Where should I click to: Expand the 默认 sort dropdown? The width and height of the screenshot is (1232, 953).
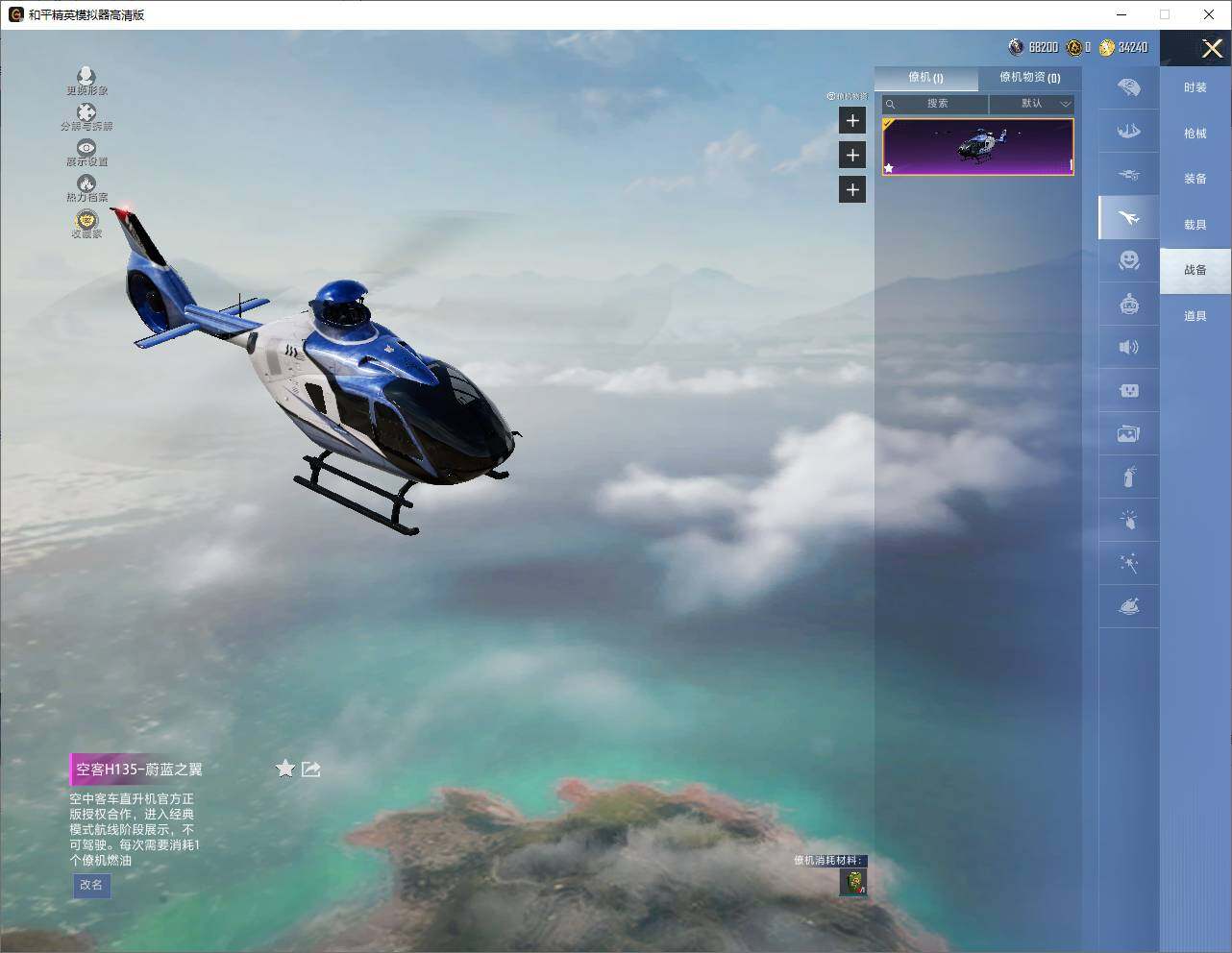[1032, 104]
